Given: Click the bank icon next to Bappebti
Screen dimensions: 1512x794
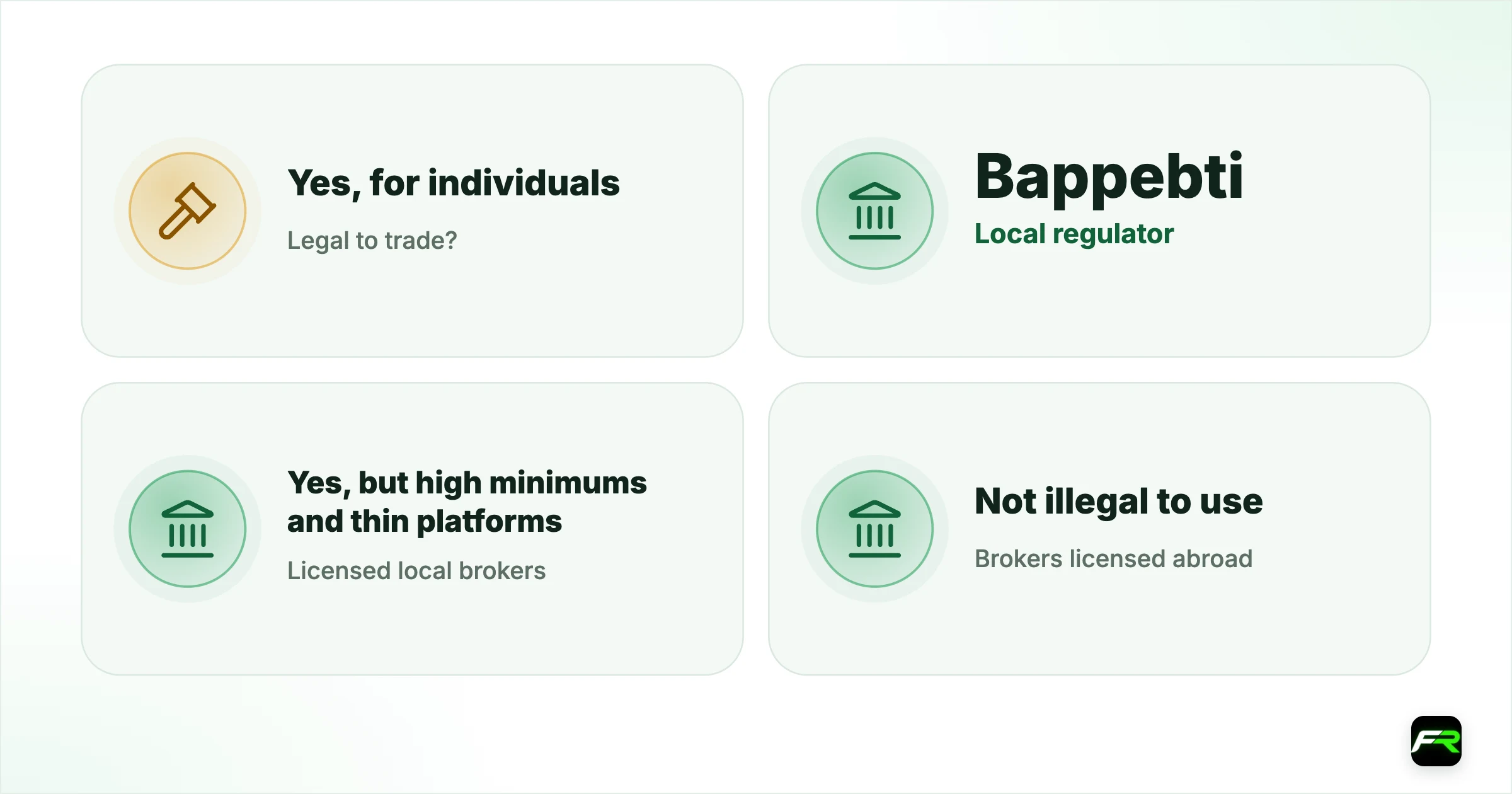Looking at the screenshot, I should (874, 210).
